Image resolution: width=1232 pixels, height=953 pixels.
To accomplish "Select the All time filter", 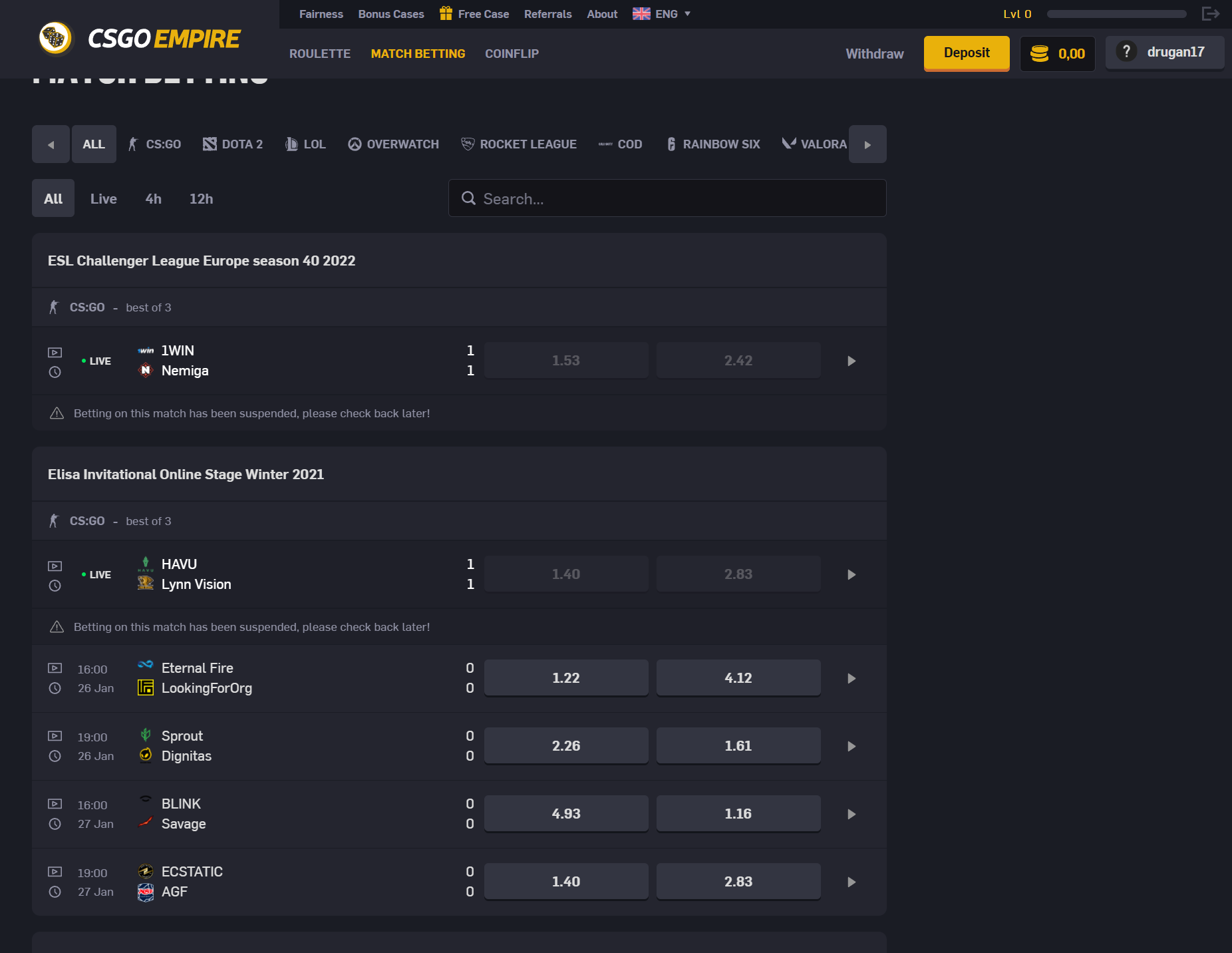I will click(53, 198).
